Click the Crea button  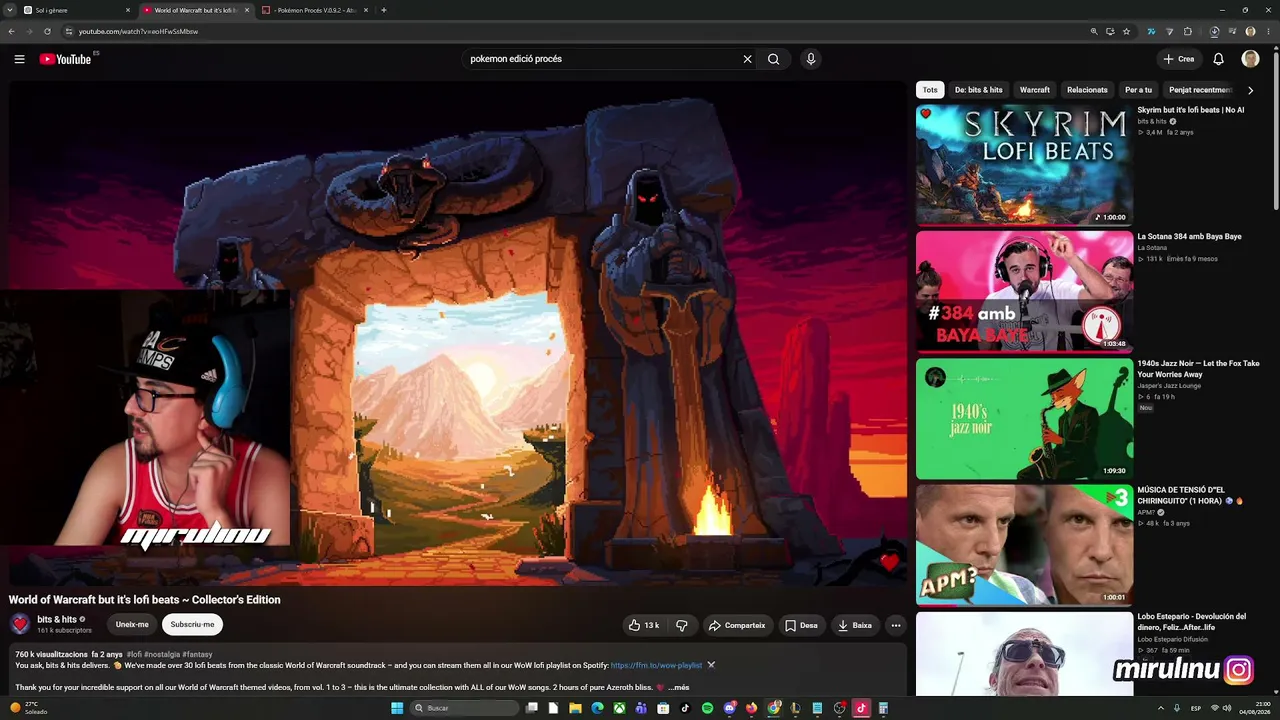coord(1178,59)
